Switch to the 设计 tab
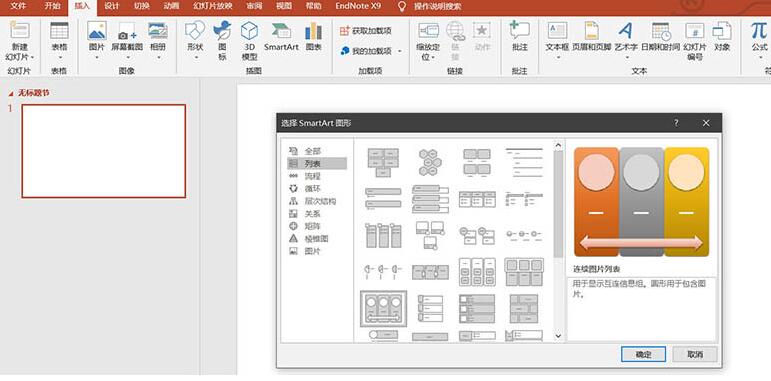771x381 pixels. [112, 6]
